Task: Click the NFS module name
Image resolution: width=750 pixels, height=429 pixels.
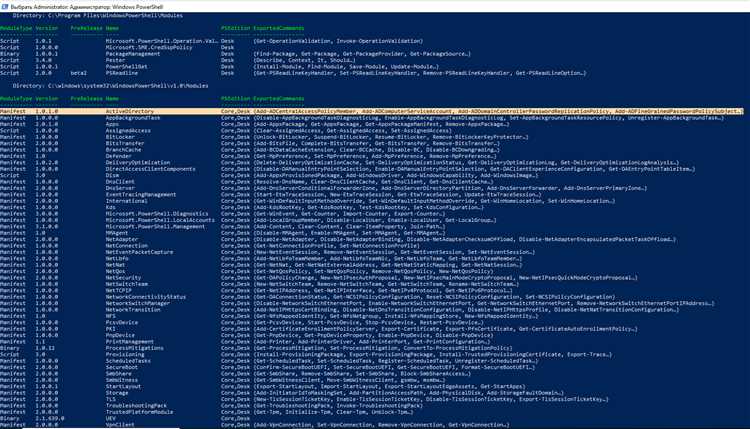Action: point(110,316)
